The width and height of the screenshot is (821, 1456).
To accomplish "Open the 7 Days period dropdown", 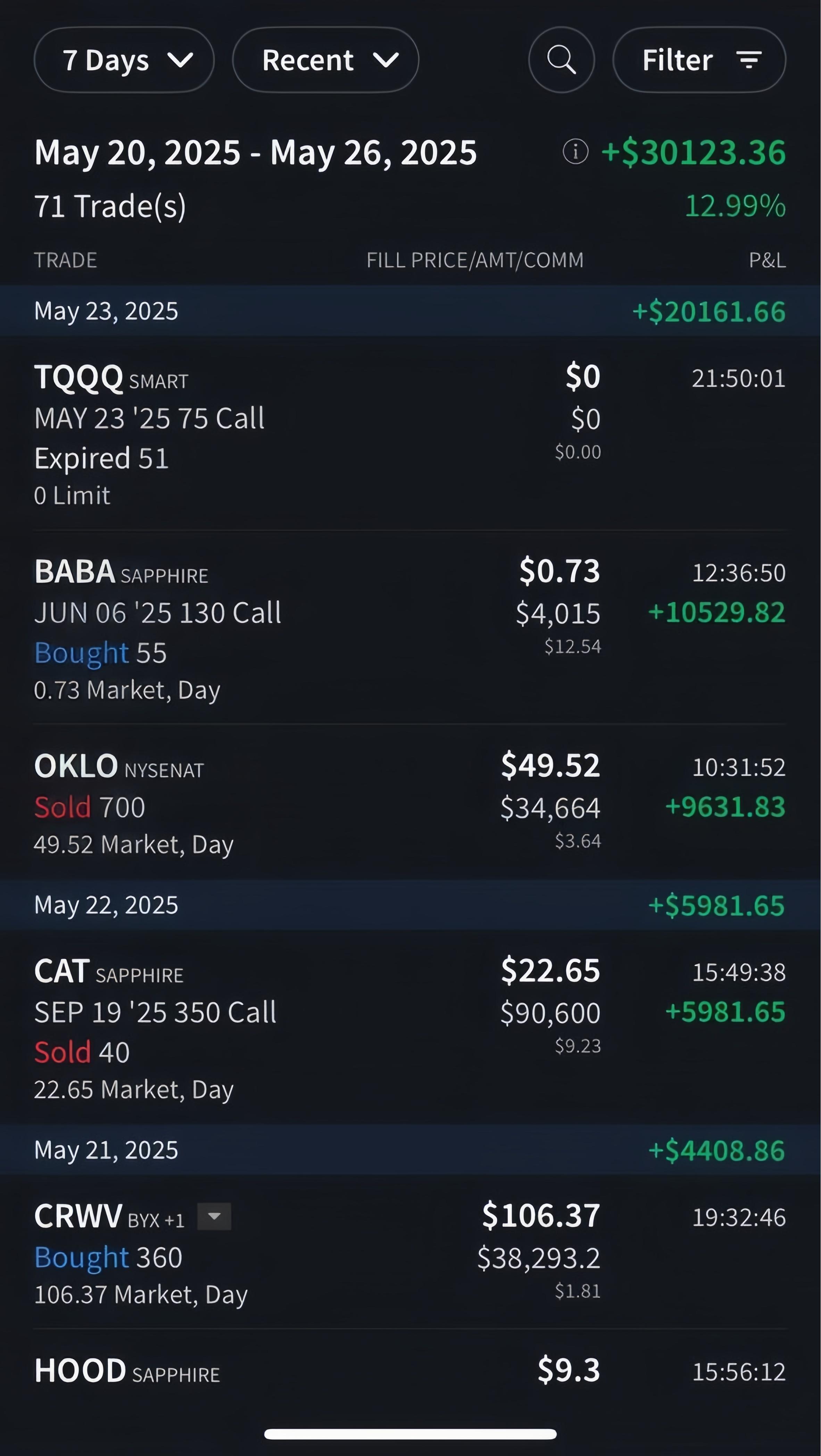I will pos(124,60).
